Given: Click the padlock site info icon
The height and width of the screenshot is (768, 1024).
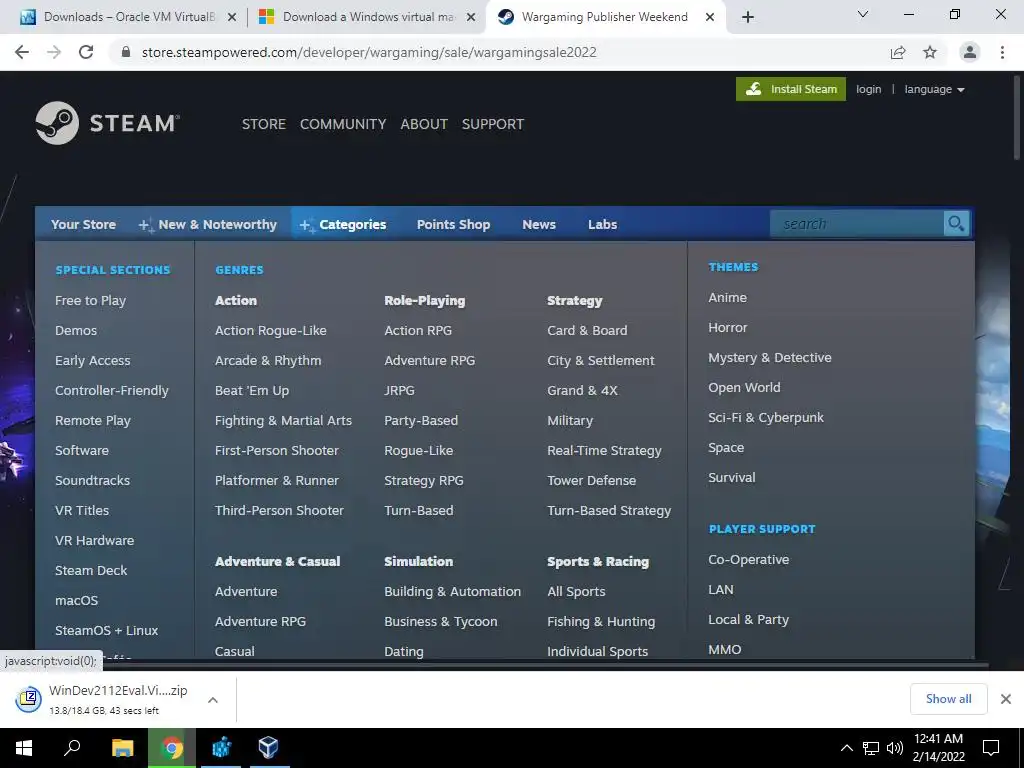Looking at the screenshot, I should point(126,52).
